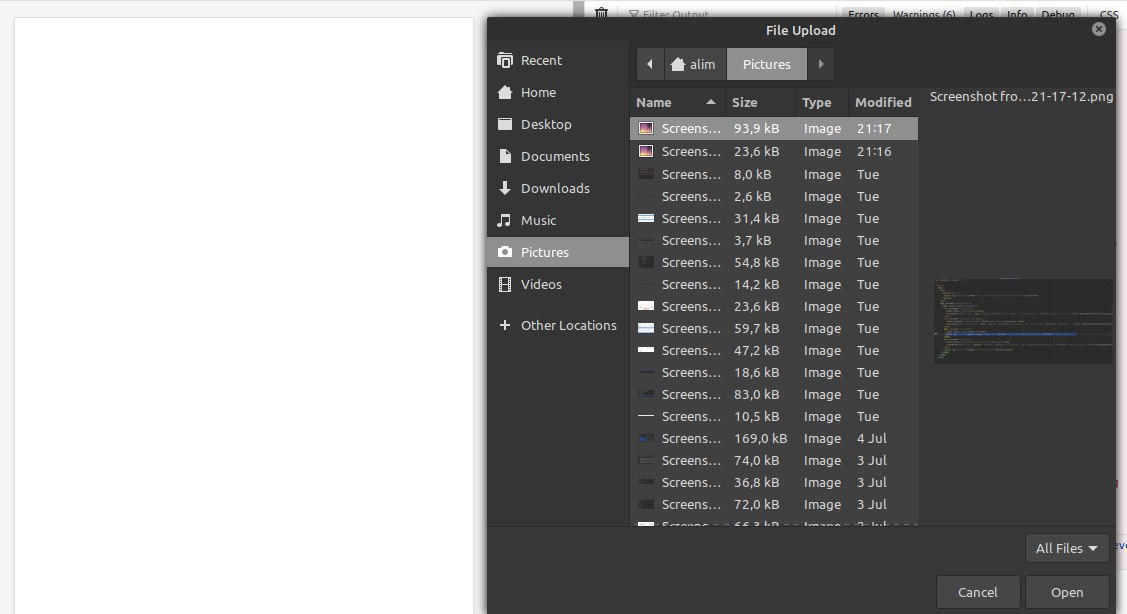The height and width of the screenshot is (614, 1127).
Task: Select the 10,5 kB screenshot file
Action: [774, 416]
